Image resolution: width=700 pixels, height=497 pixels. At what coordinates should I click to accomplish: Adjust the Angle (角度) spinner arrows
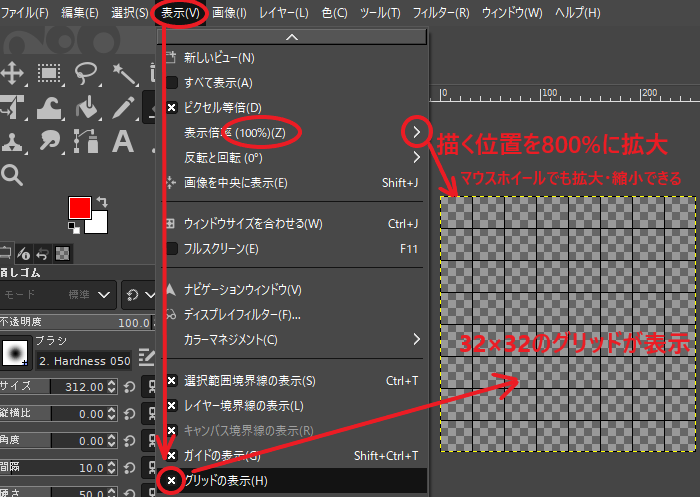tap(112, 441)
